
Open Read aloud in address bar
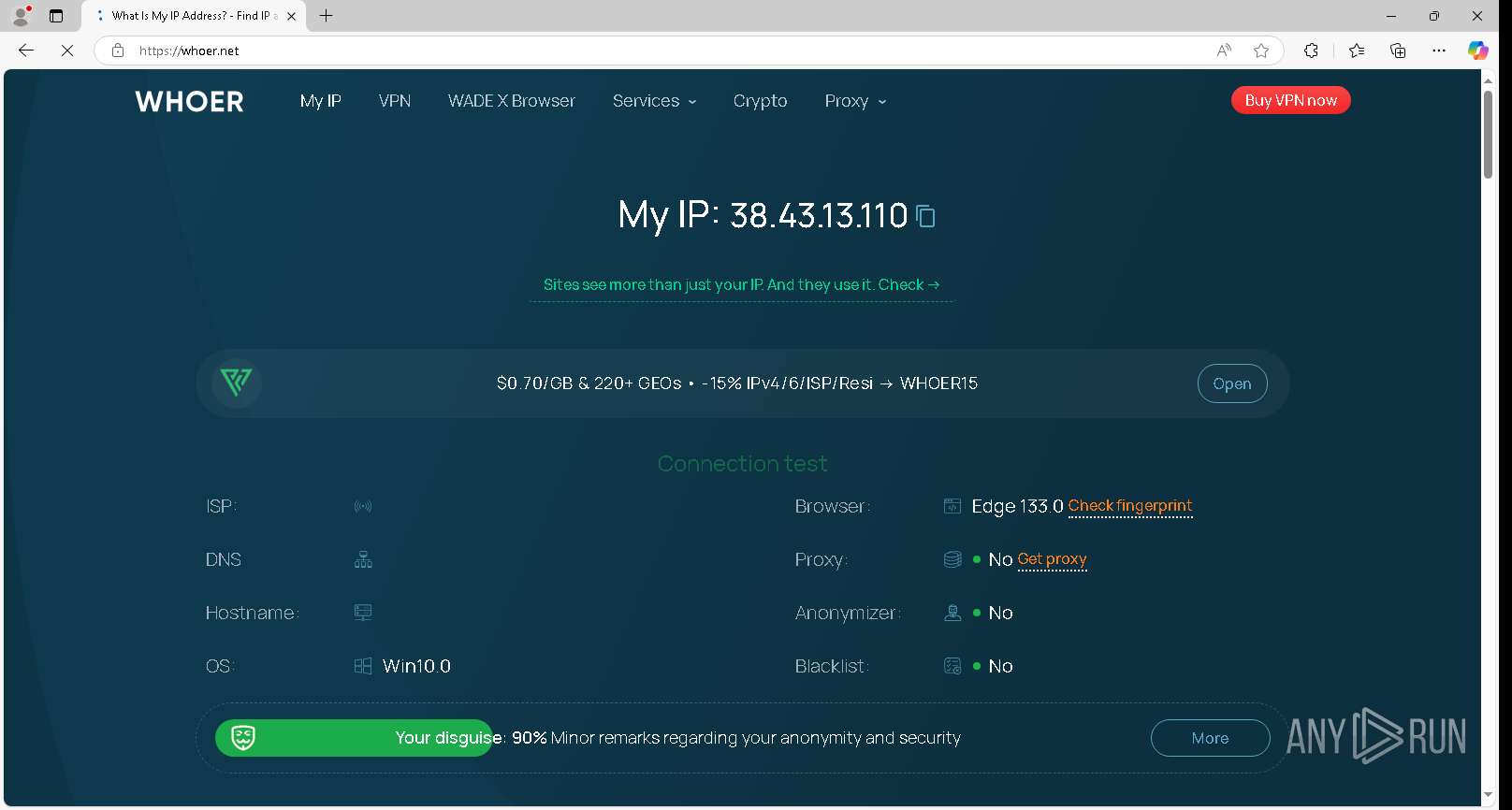tap(1224, 51)
